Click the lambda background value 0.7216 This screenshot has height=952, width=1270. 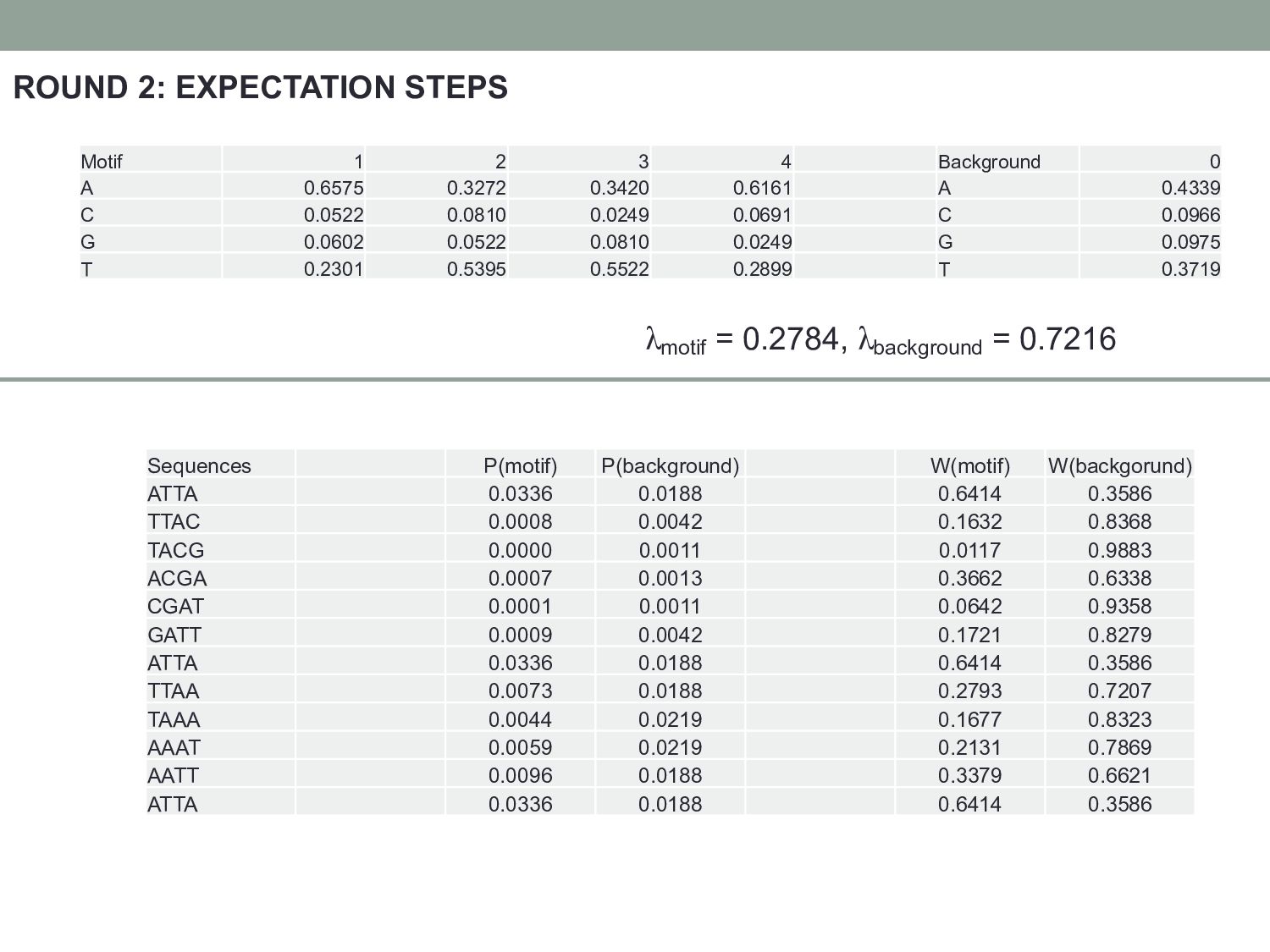point(1067,339)
